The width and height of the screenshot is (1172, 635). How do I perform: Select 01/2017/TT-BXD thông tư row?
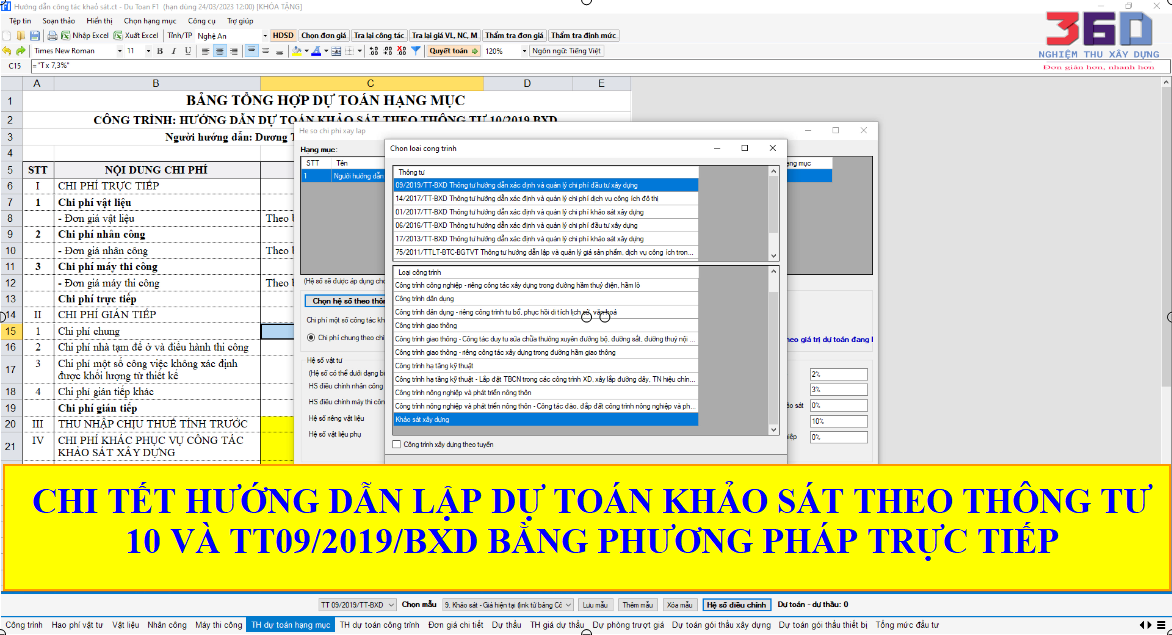tap(546, 212)
